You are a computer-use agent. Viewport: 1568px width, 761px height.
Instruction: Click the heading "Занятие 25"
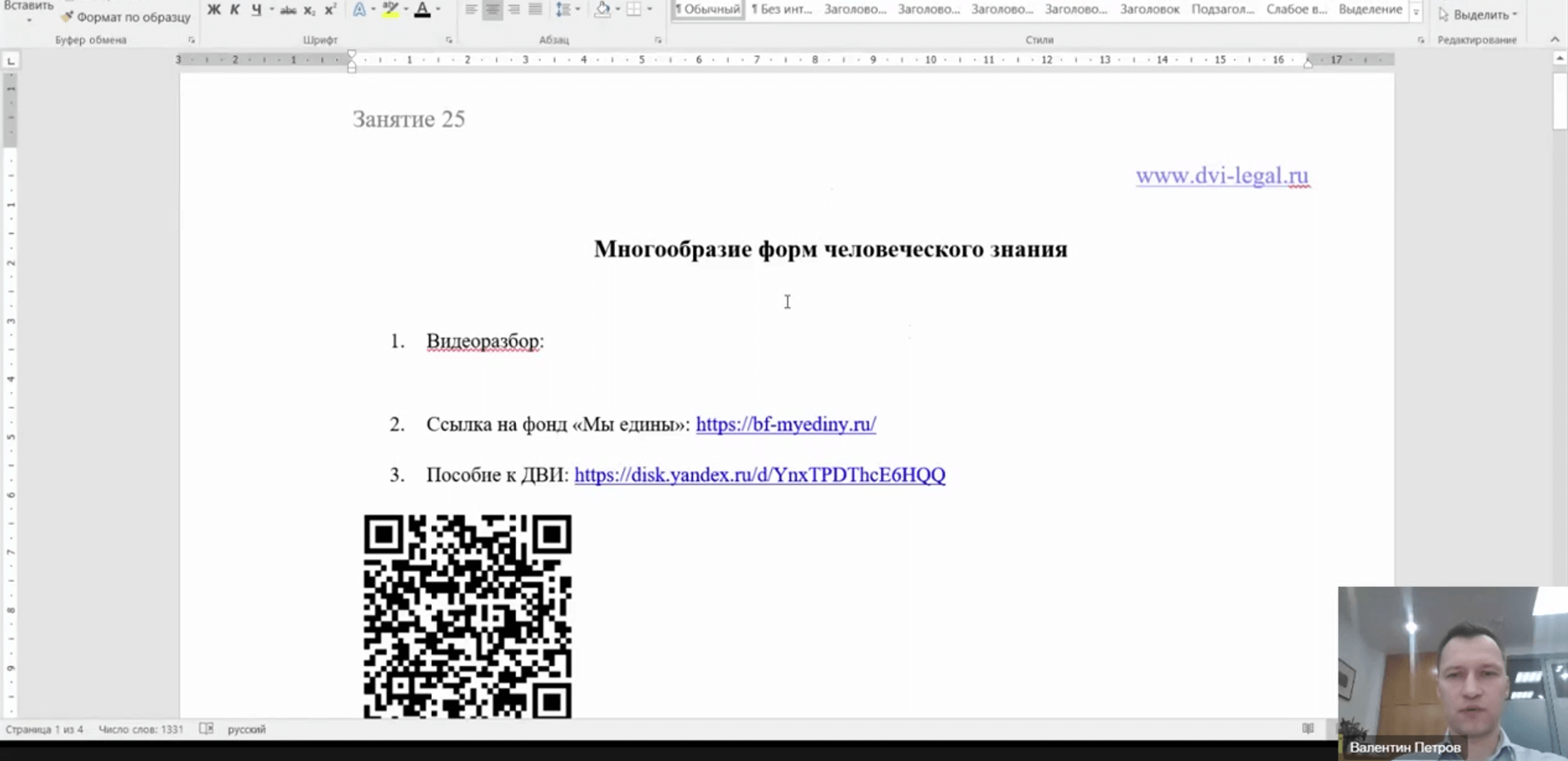[x=409, y=119]
